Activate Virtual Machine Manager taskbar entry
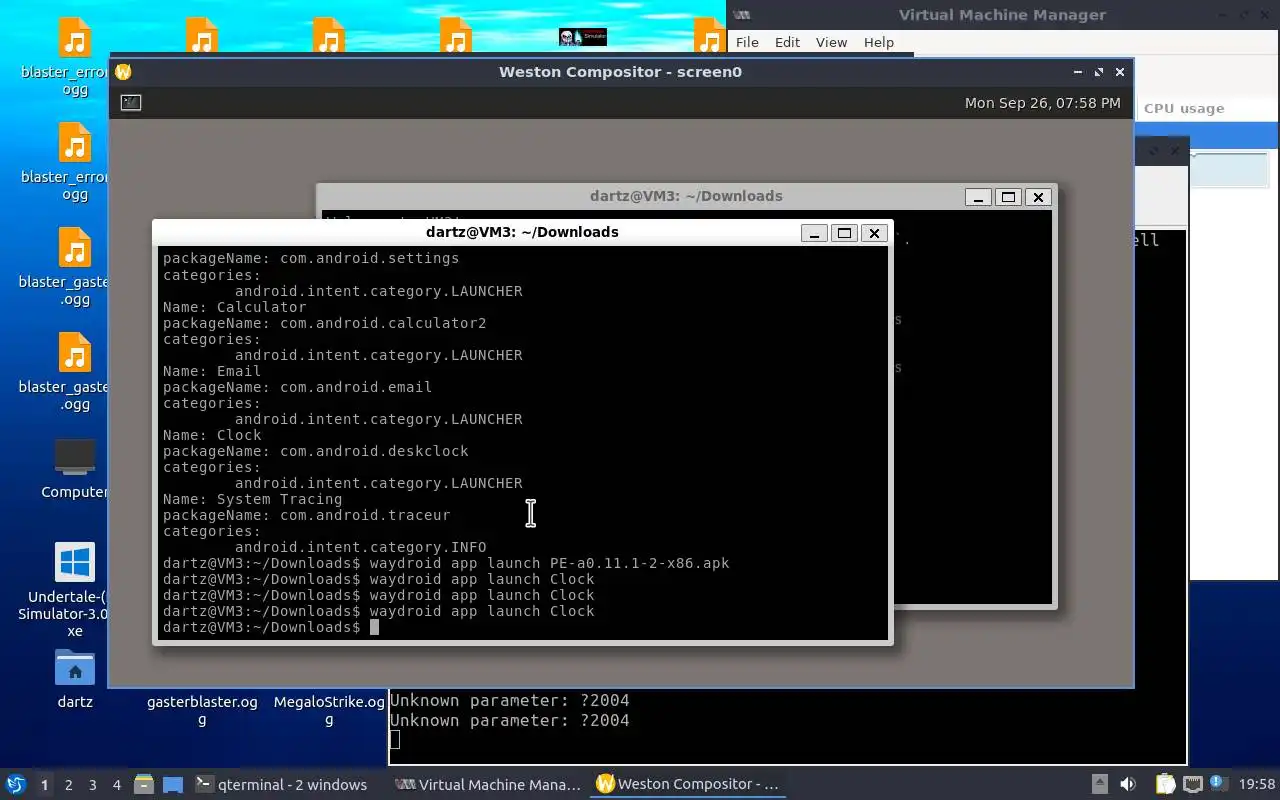This screenshot has height=800, width=1280. tap(488, 785)
